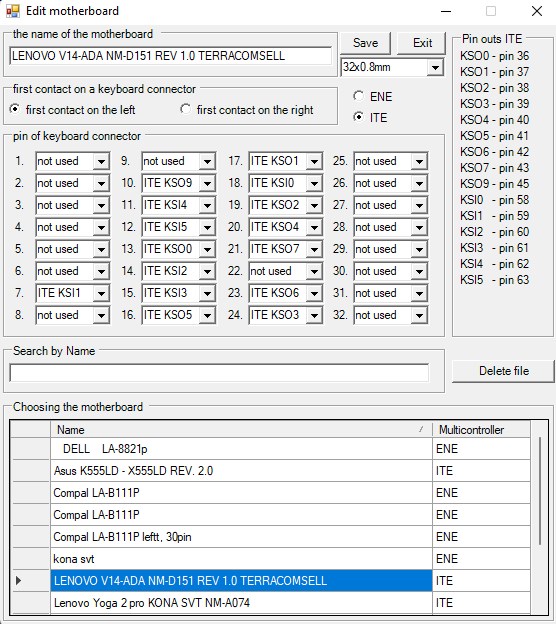Image resolution: width=556 pixels, height=624 pixels.
Task: Click the Search by Name input field
Action: point(219,373)
